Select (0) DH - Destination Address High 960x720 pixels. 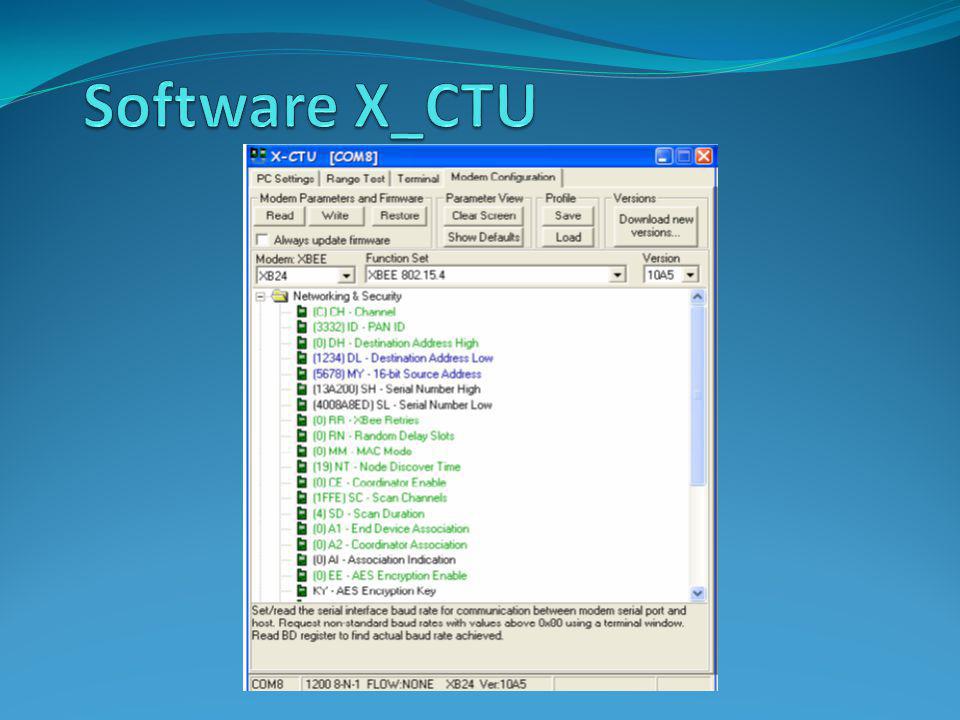click(395, 343)
